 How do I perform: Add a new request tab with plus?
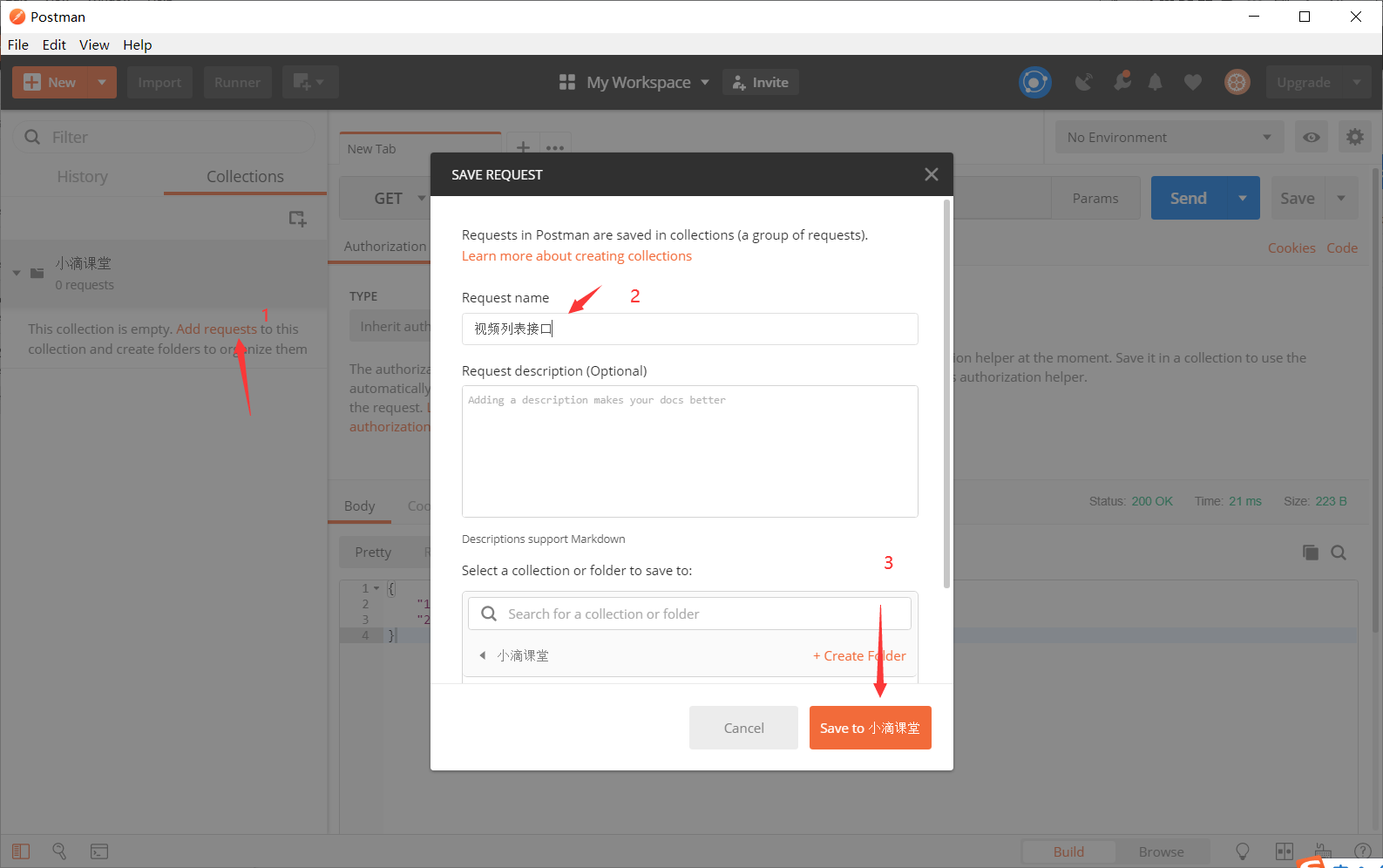tap(523, 147)
